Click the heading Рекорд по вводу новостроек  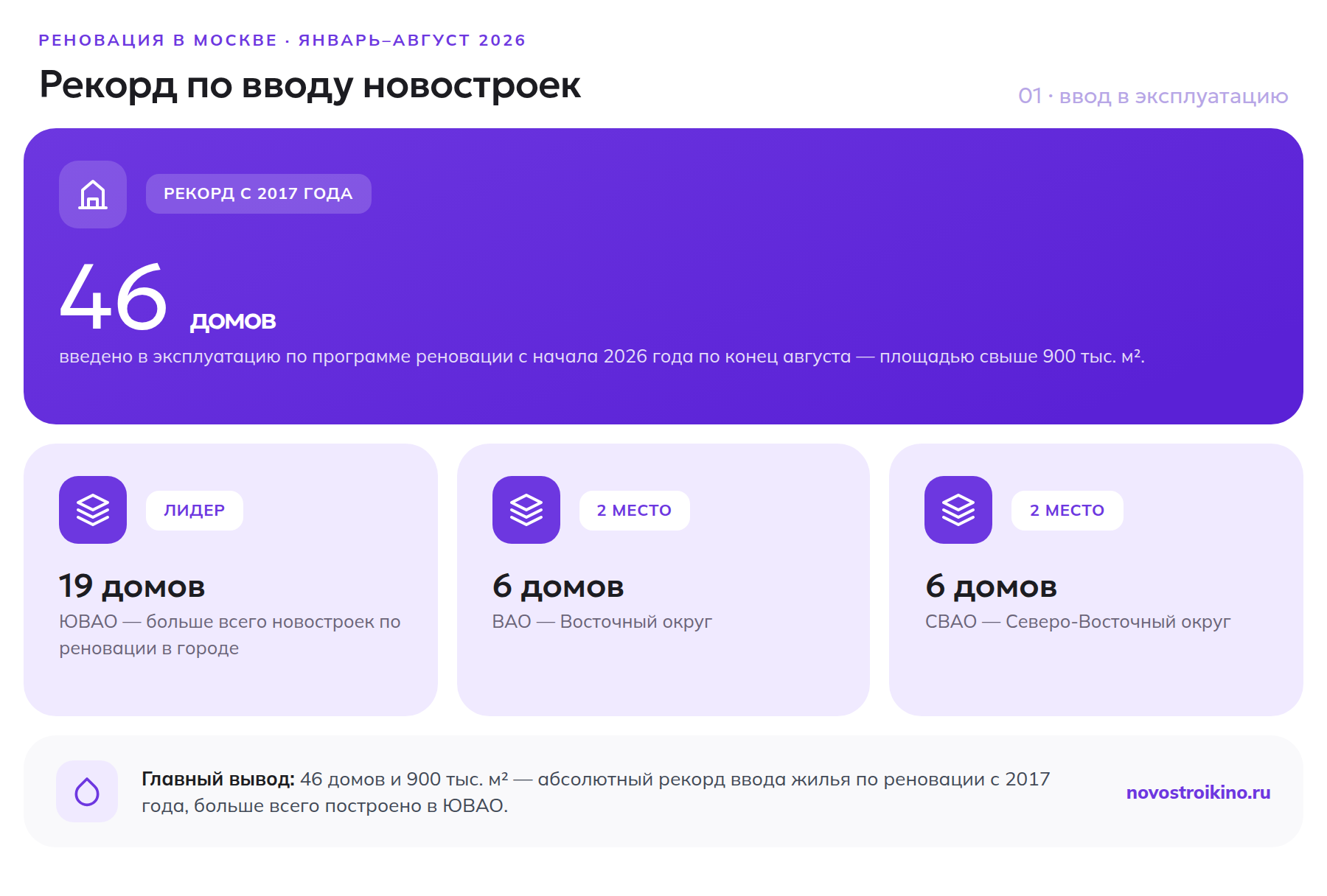point(310,85)
